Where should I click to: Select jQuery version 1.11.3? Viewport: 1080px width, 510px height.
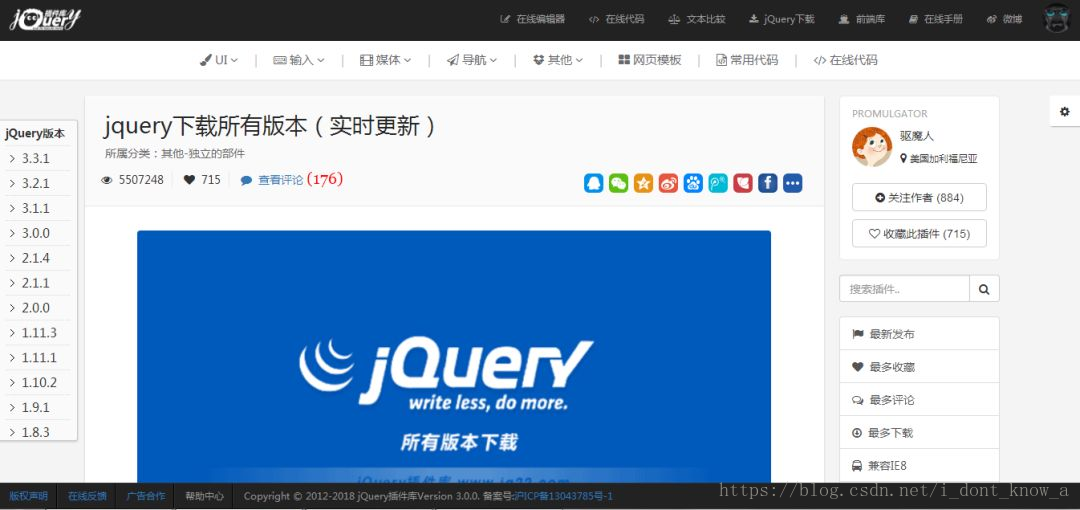39,333
